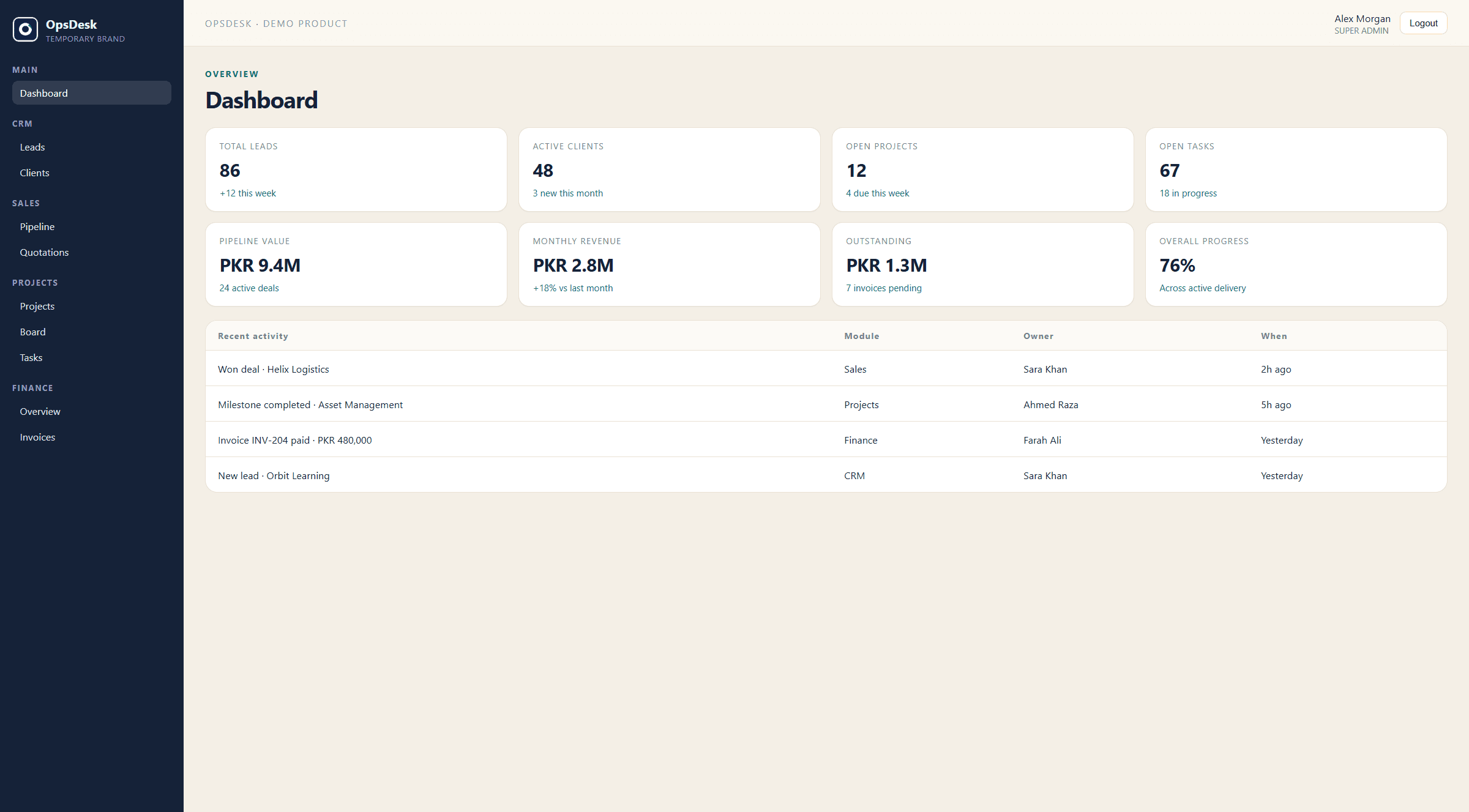Viewport: 1469px width, 812px height.
Task: Click '18 in progress' text
Action: [1188, 193]
